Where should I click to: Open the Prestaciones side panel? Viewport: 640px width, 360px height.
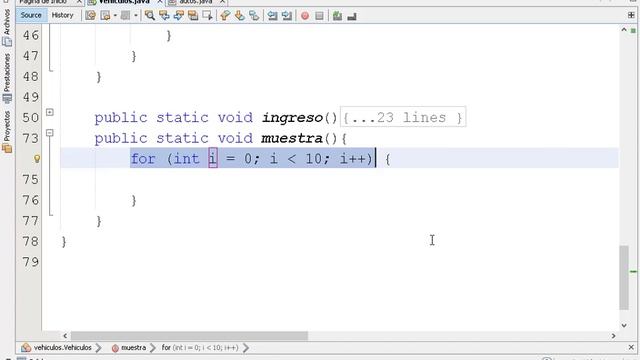coord(7,78)
